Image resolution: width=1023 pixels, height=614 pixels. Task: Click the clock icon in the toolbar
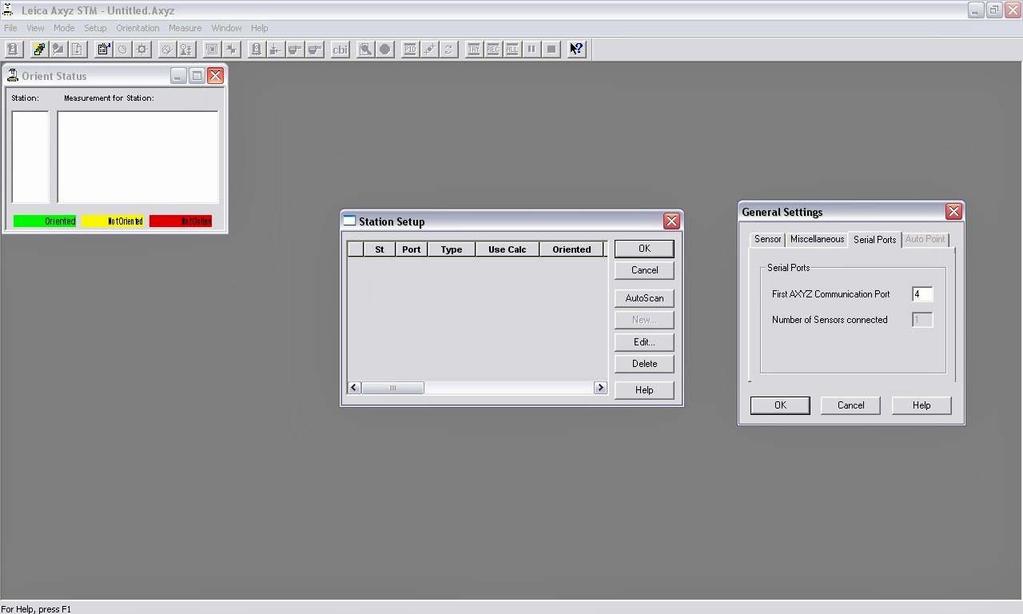tap(122, 49)
